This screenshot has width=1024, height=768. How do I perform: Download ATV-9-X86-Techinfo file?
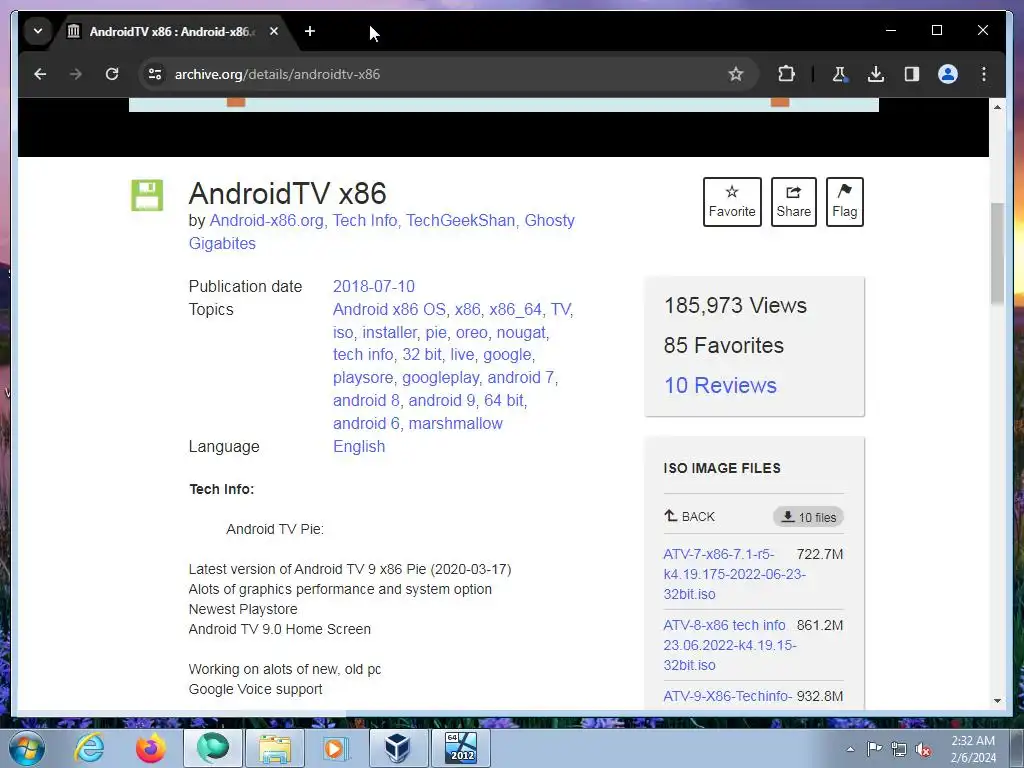728,696
